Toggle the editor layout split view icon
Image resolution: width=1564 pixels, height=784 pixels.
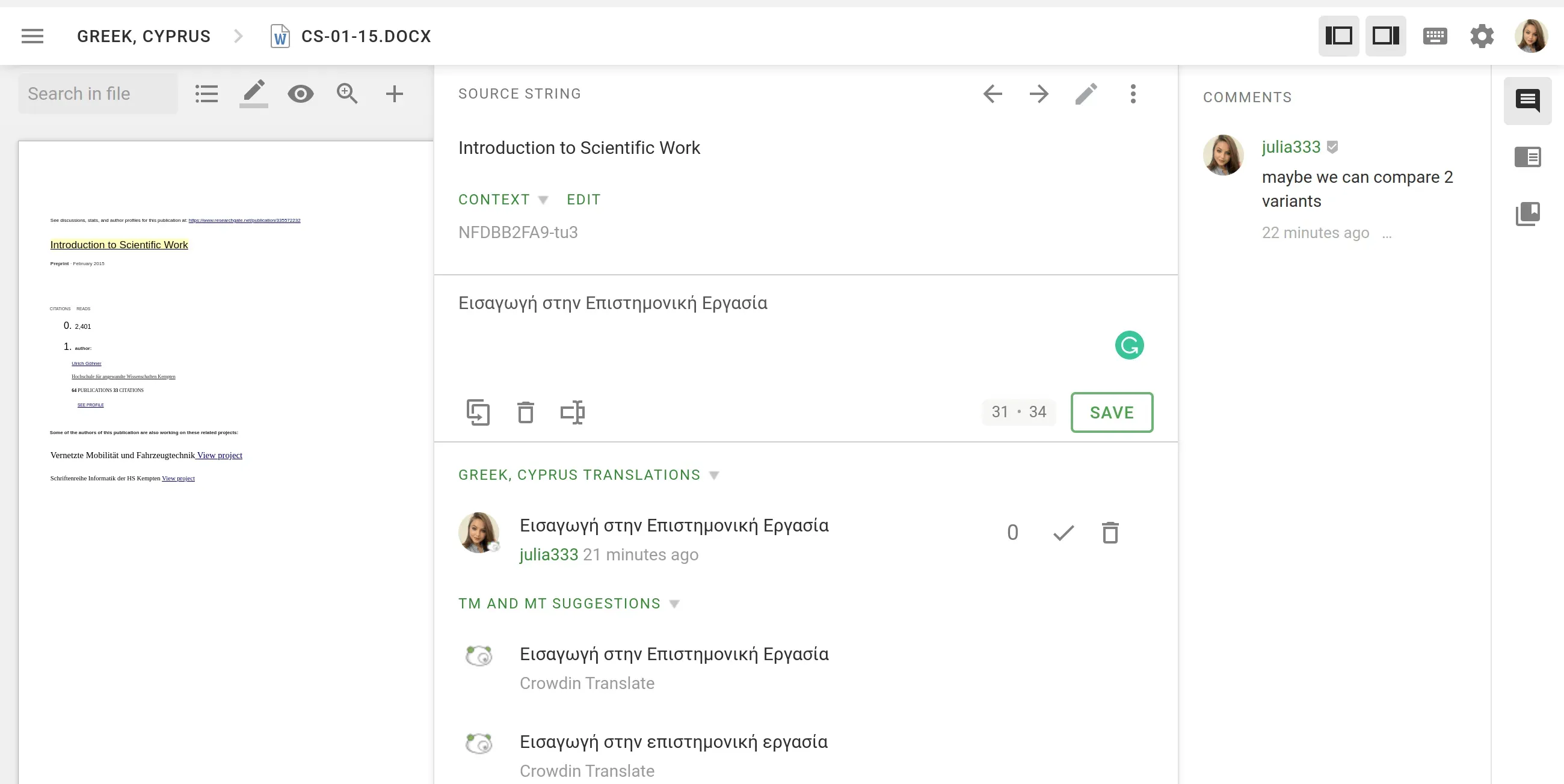[1340, 37]
